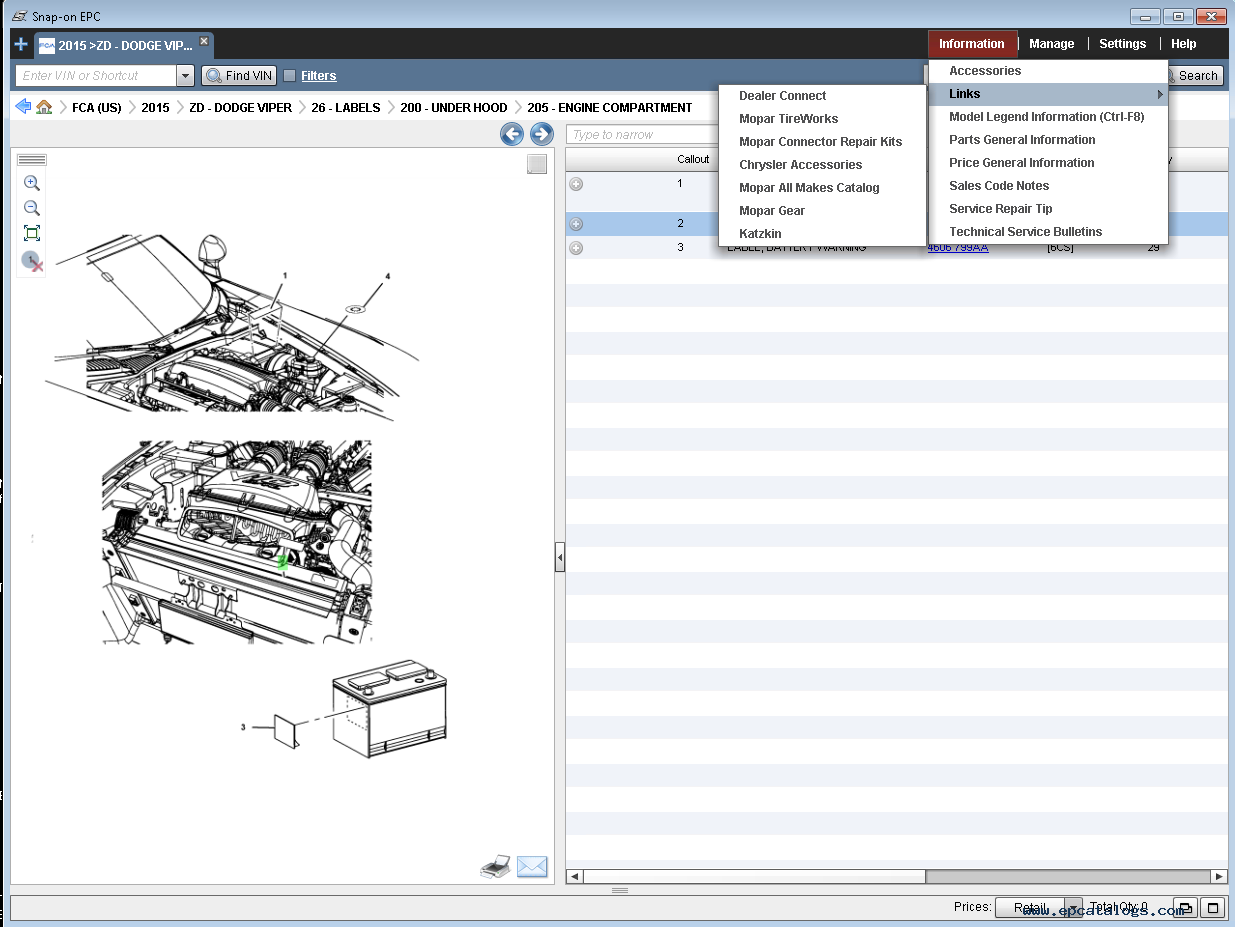The height and width of the screenshot is (927, 1235).
Task: Open the Filters link
Action: tap(318, 76)
